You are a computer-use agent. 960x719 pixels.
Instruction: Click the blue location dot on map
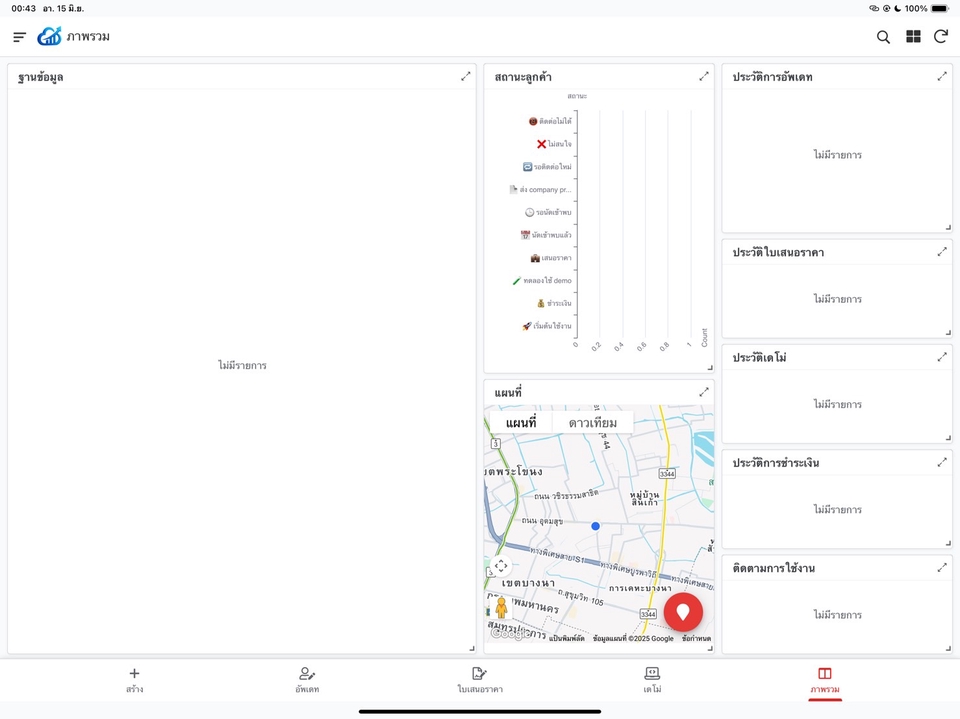click(595, 526)
